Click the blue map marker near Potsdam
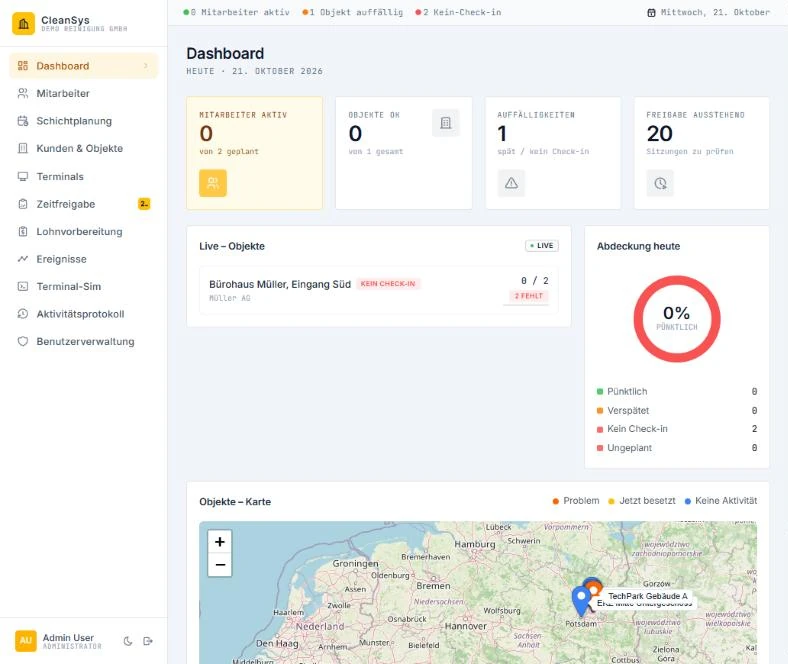Screen dimensions: 788x664 click(x=581, y=601)
